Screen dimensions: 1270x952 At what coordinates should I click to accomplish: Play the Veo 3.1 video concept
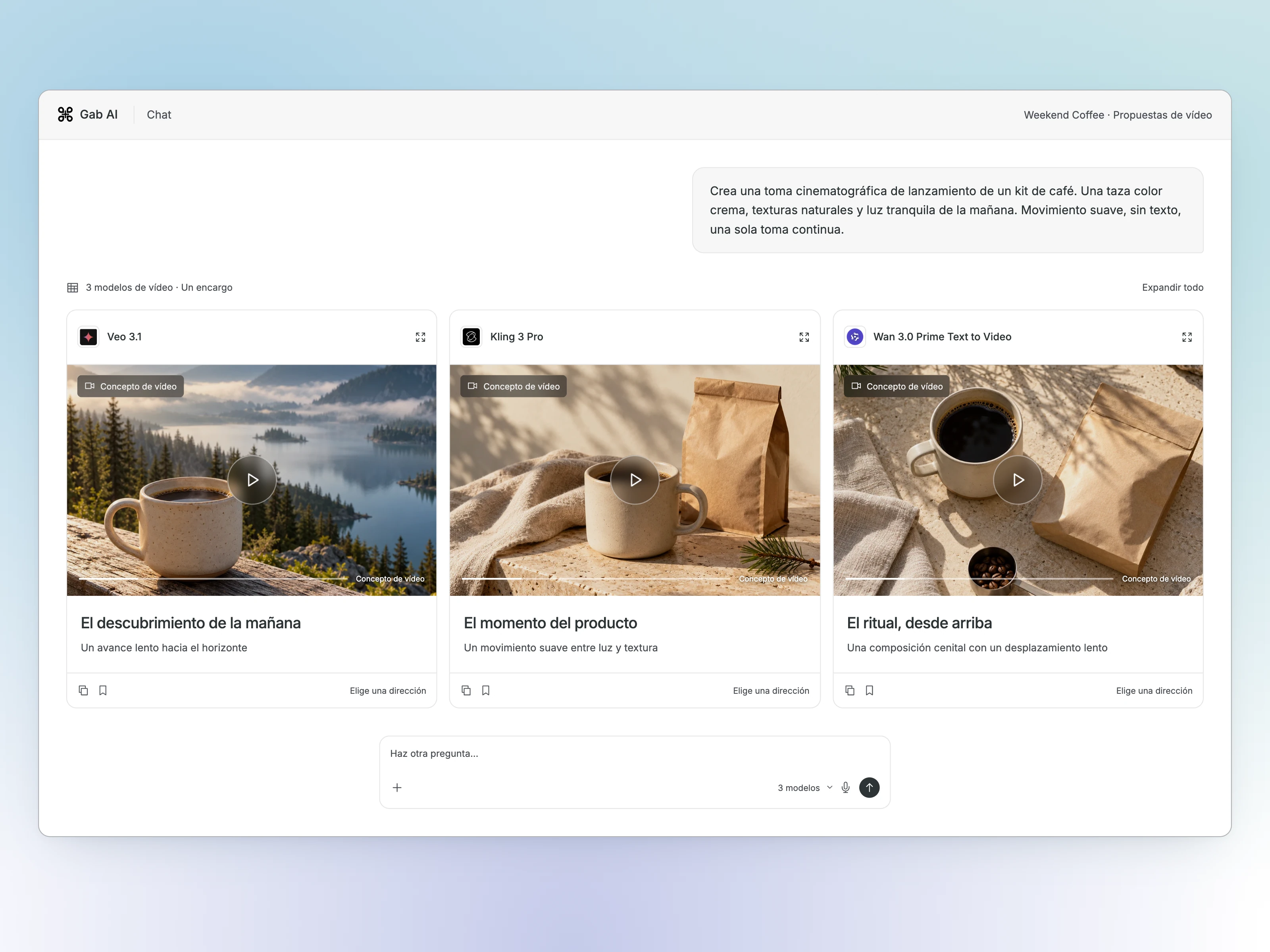click(252, 480)
